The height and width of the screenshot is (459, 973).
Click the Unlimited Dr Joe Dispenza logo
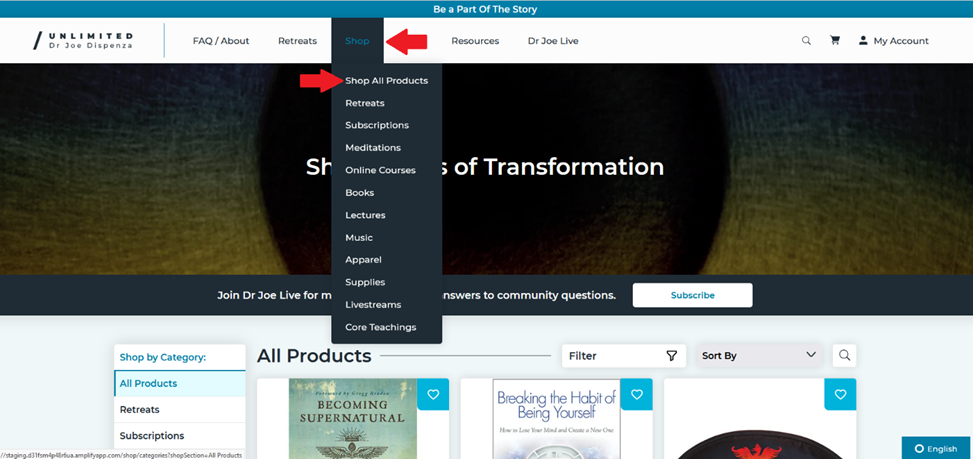coord(83,41)
